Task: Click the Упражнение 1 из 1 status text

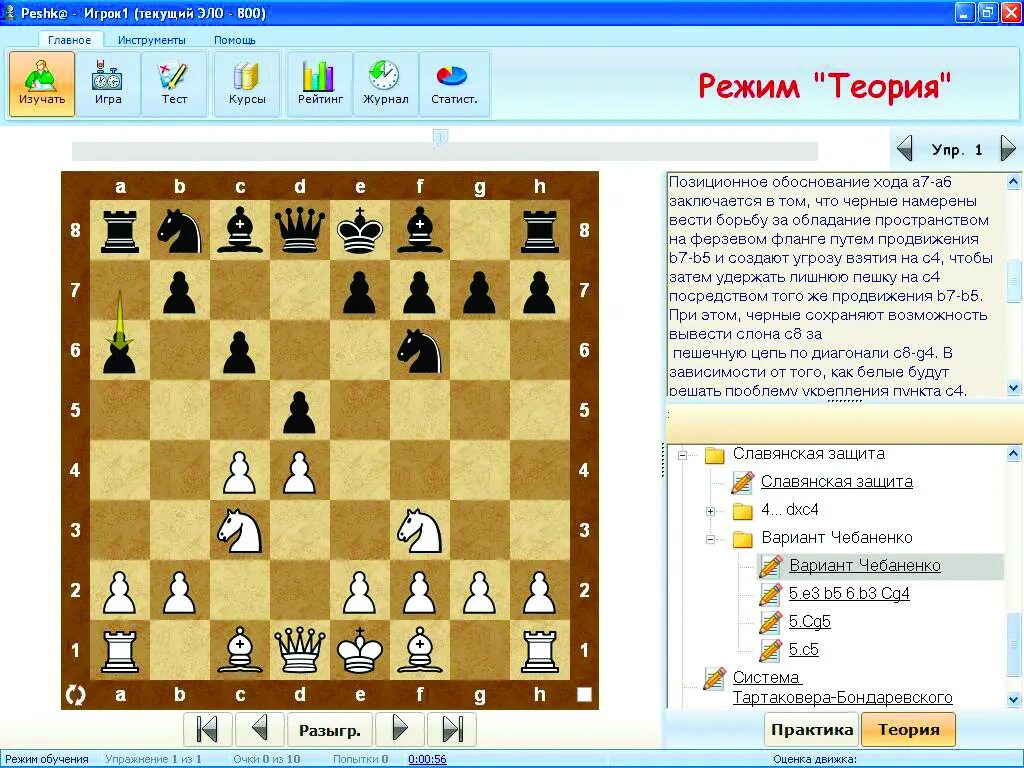Action: [153, 760]
